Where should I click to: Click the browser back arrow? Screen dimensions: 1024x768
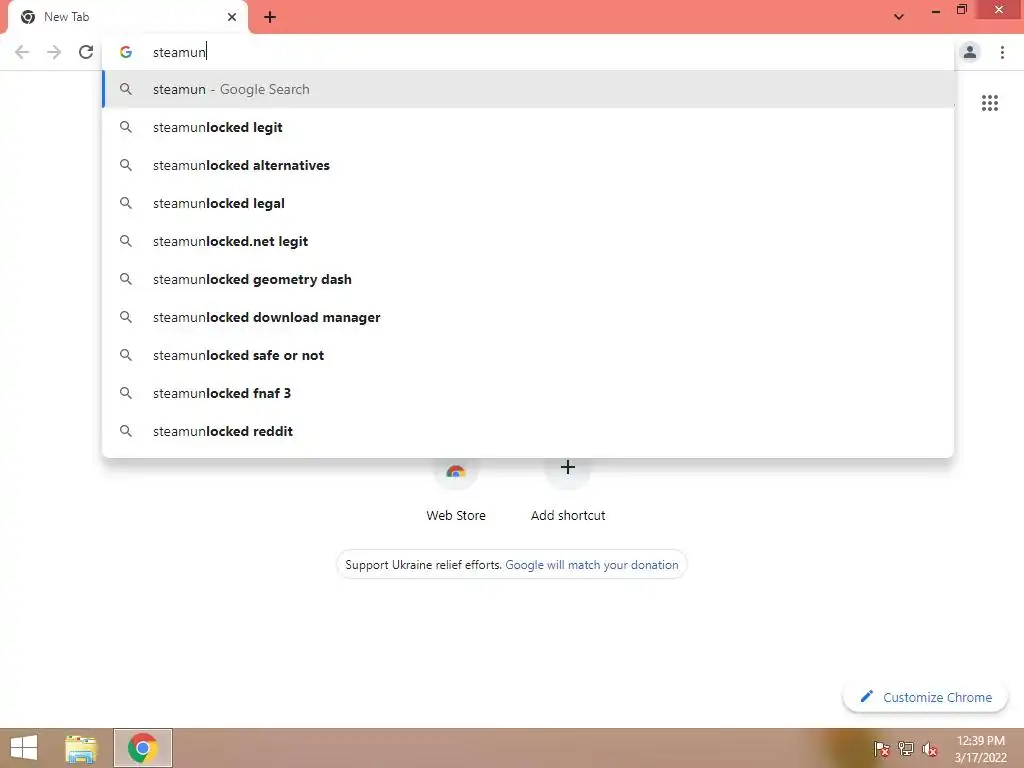[22, 52]
